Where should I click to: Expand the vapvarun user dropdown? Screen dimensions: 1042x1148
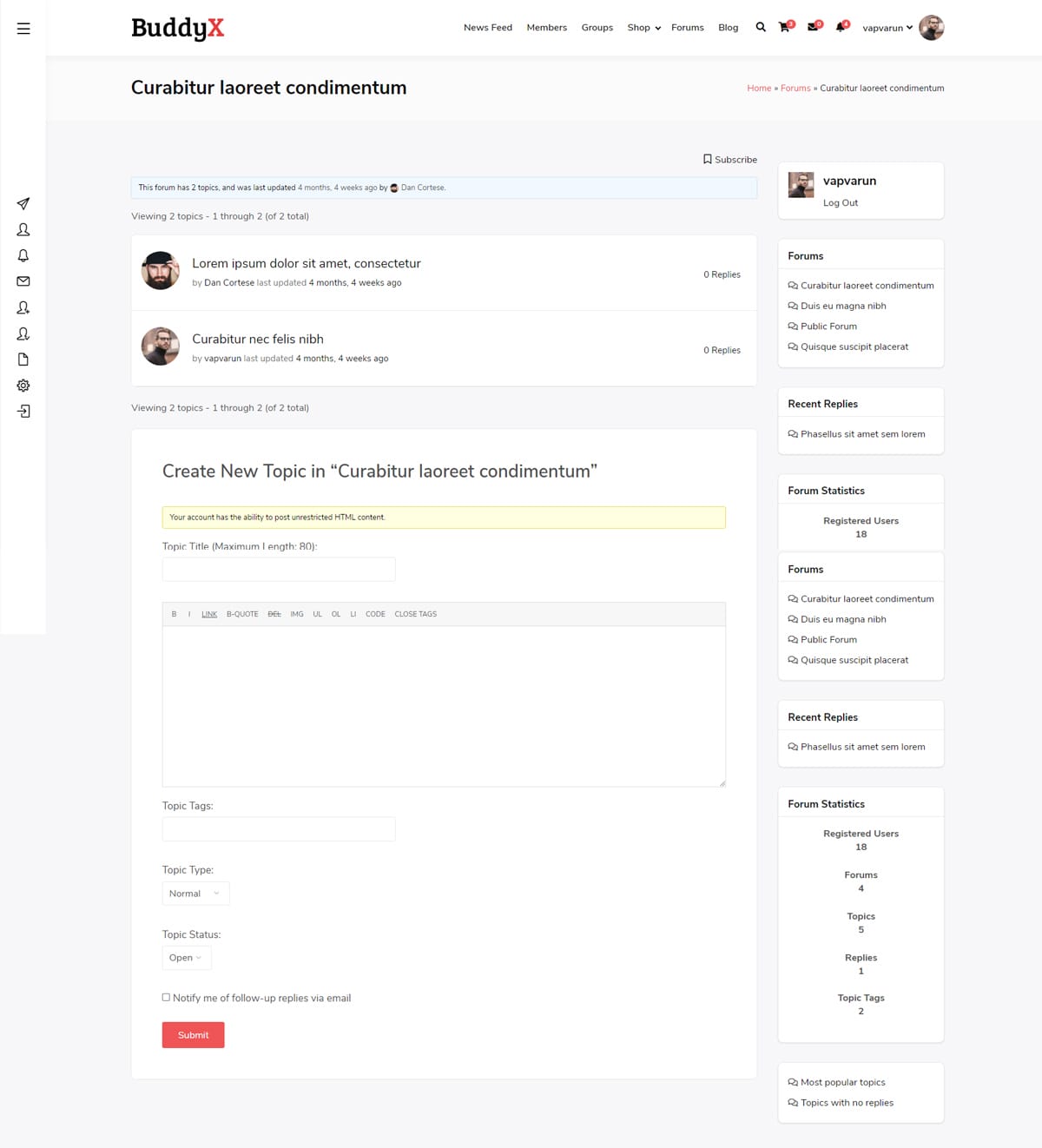pyautogui.click(x=887, y=28)
